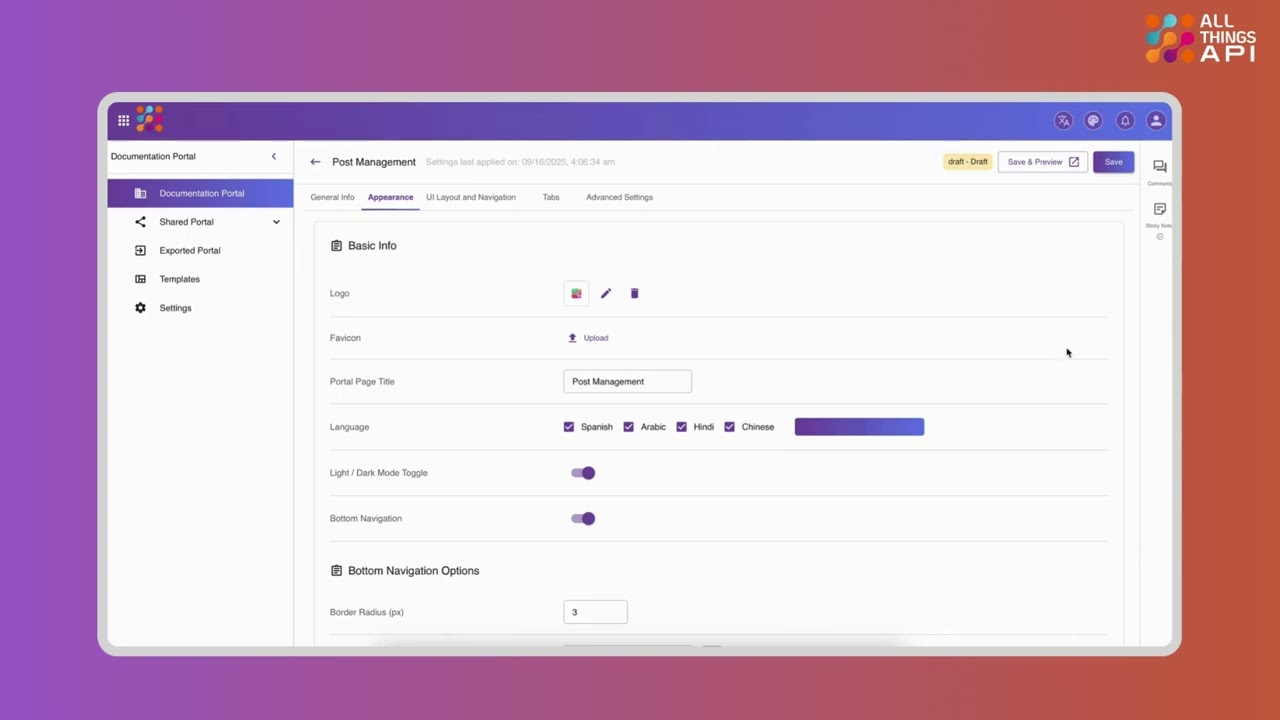The height and width of the screenshot is (720, 1280).
Task: Select the Appearance tab
Action: (390, 197)
